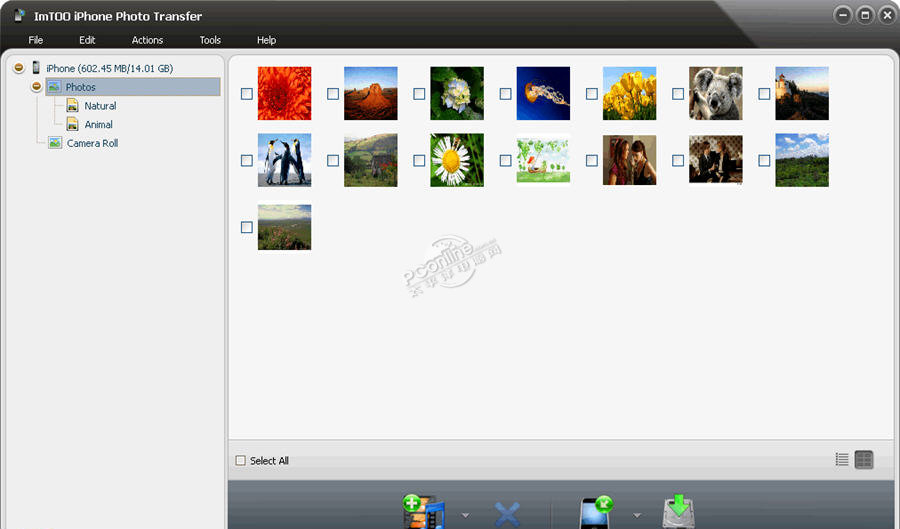This screenshot has width=900, height=529.
Task: Tick the checkbox next to penguins photo
Action: [247, 161]
